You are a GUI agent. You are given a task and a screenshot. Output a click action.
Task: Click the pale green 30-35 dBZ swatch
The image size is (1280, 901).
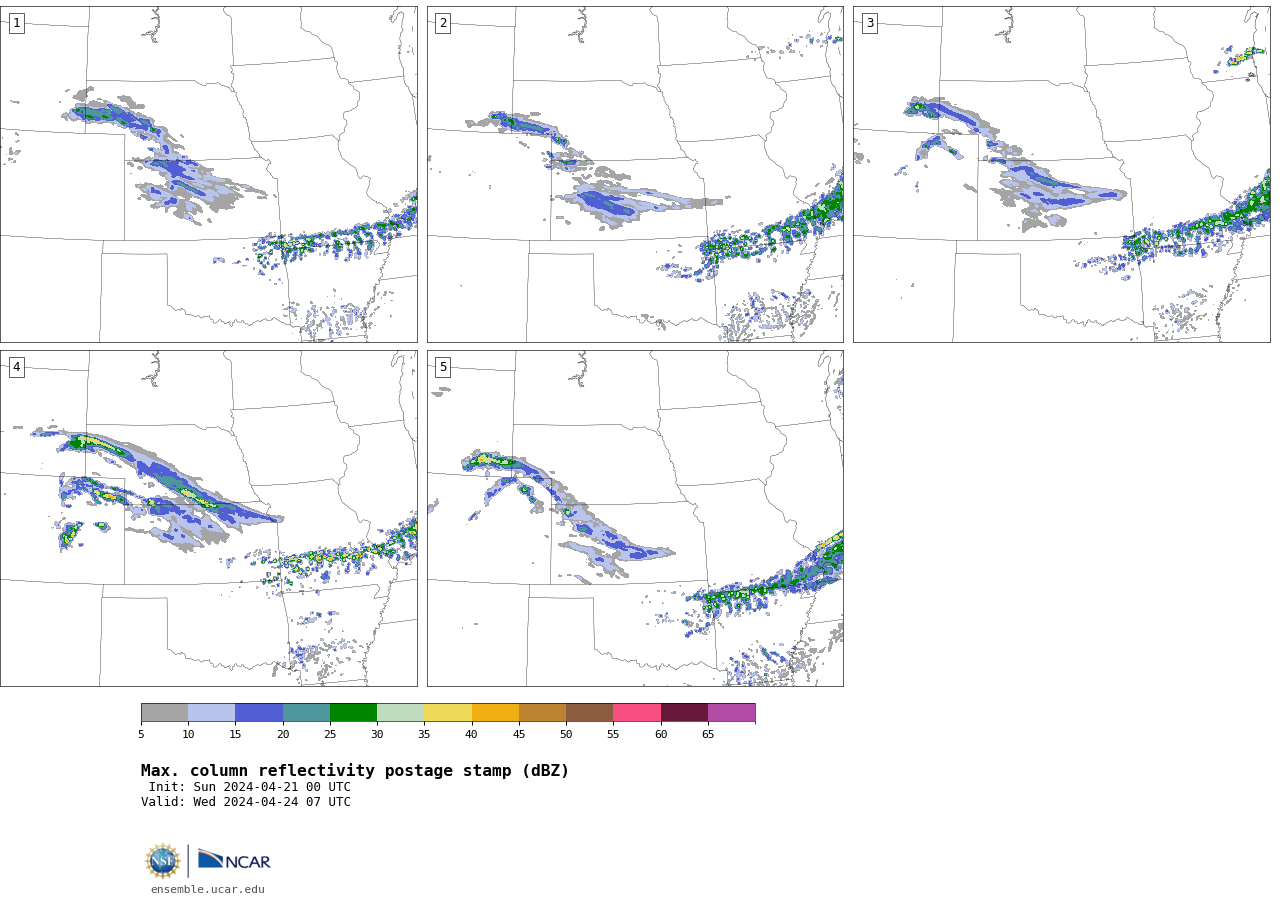pos(400,713)
